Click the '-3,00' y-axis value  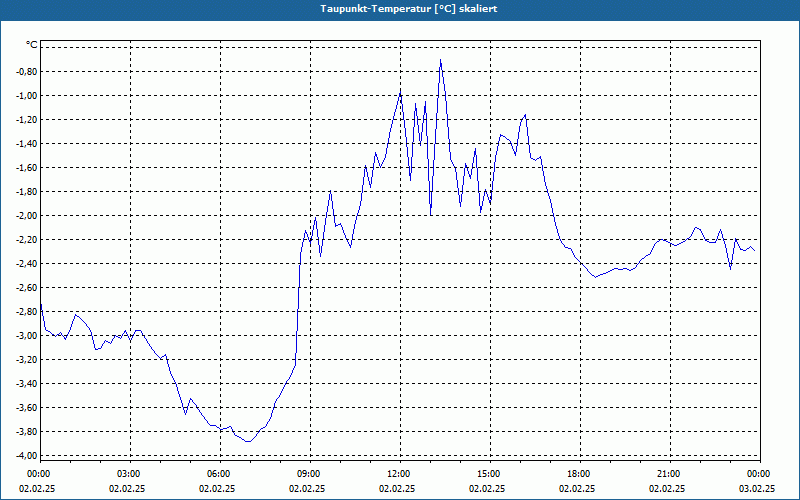(27, 335)
